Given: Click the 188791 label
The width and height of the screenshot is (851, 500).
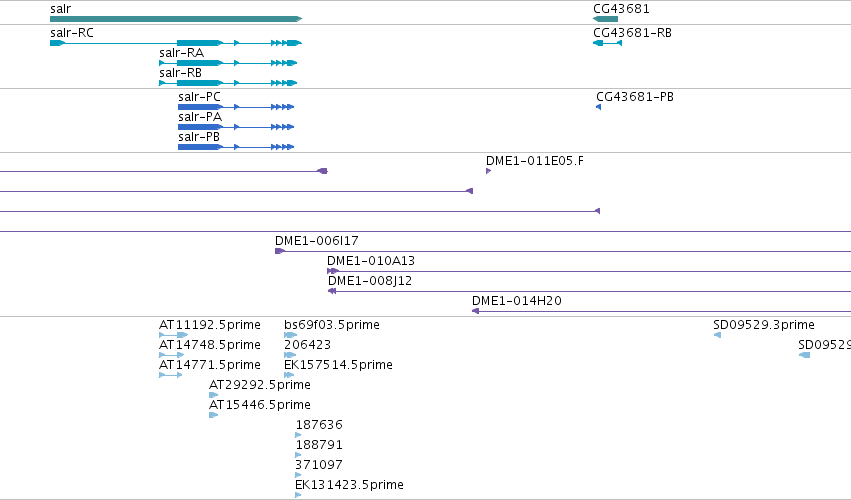Looking at the screenshot, I should click(x=319, y=445).
